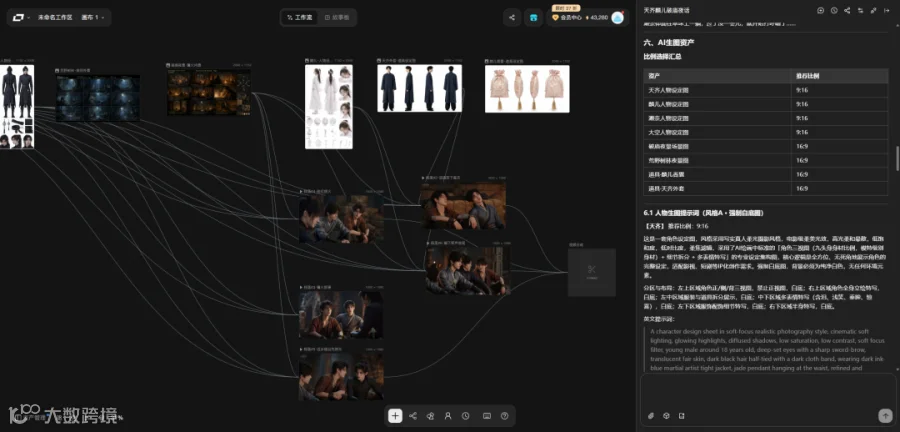Share the conversation from the chat panel header
The width and height of the screenshot is (900, 432).
point(847,10)
